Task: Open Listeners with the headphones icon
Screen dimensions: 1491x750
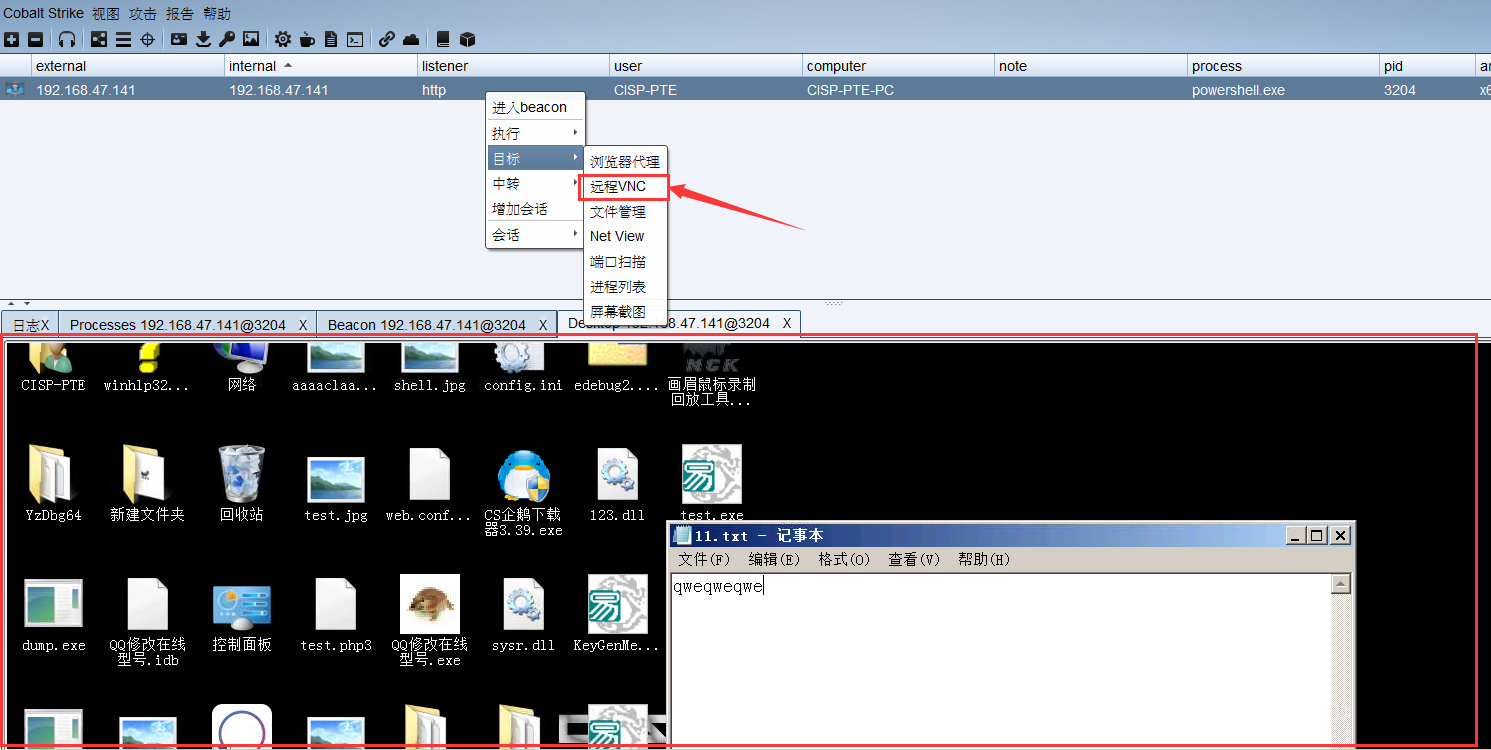Action: point(67,40)
